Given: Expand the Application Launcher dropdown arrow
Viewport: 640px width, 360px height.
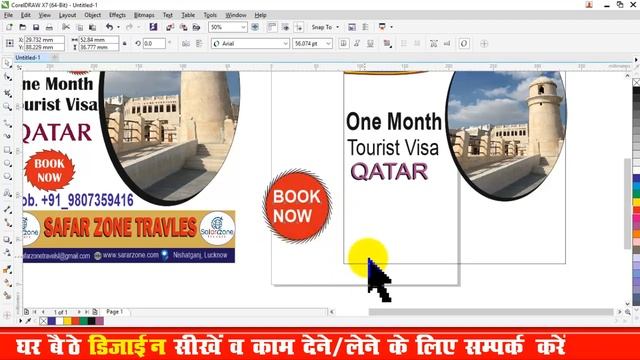Looking at the screenshot, I should [x=391, y=27].
